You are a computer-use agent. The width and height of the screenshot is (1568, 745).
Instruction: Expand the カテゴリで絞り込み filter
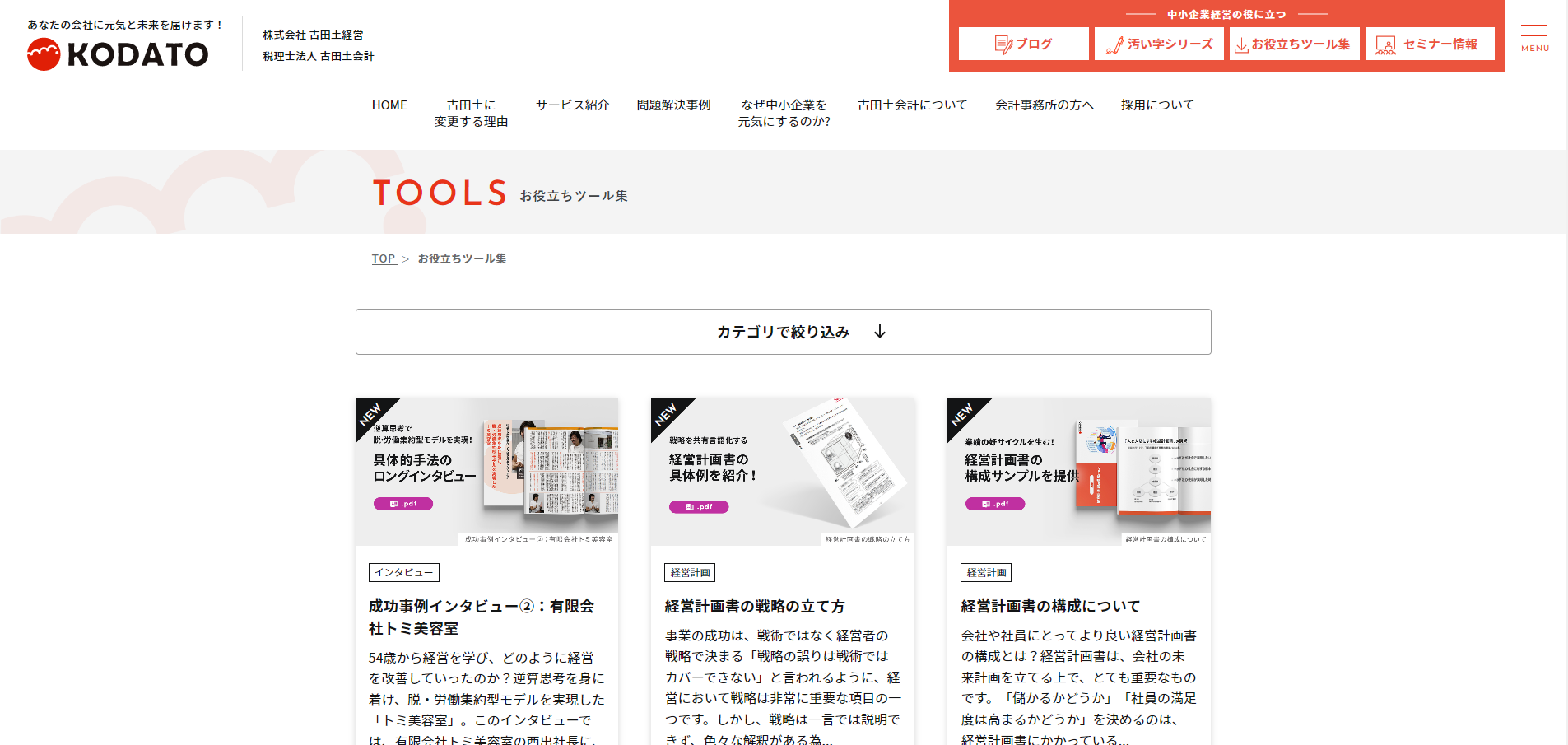784,332
